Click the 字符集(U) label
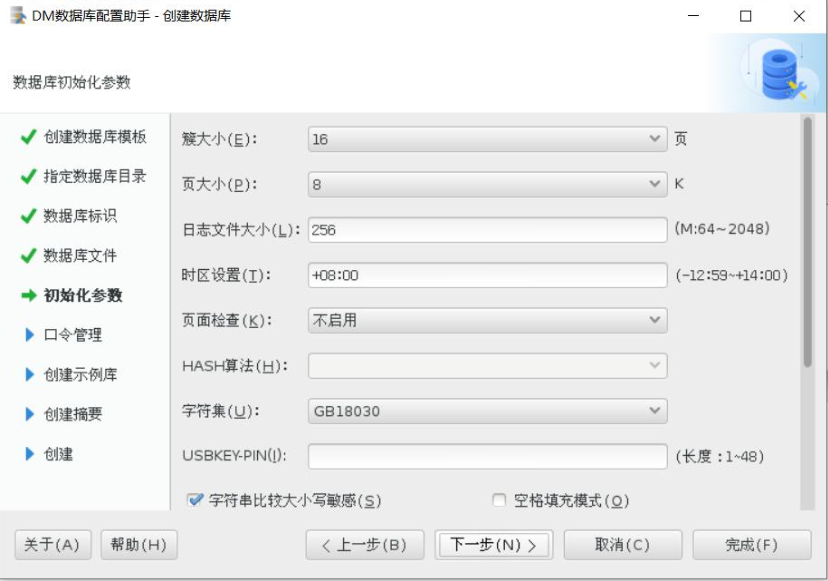 coord(221,411)
